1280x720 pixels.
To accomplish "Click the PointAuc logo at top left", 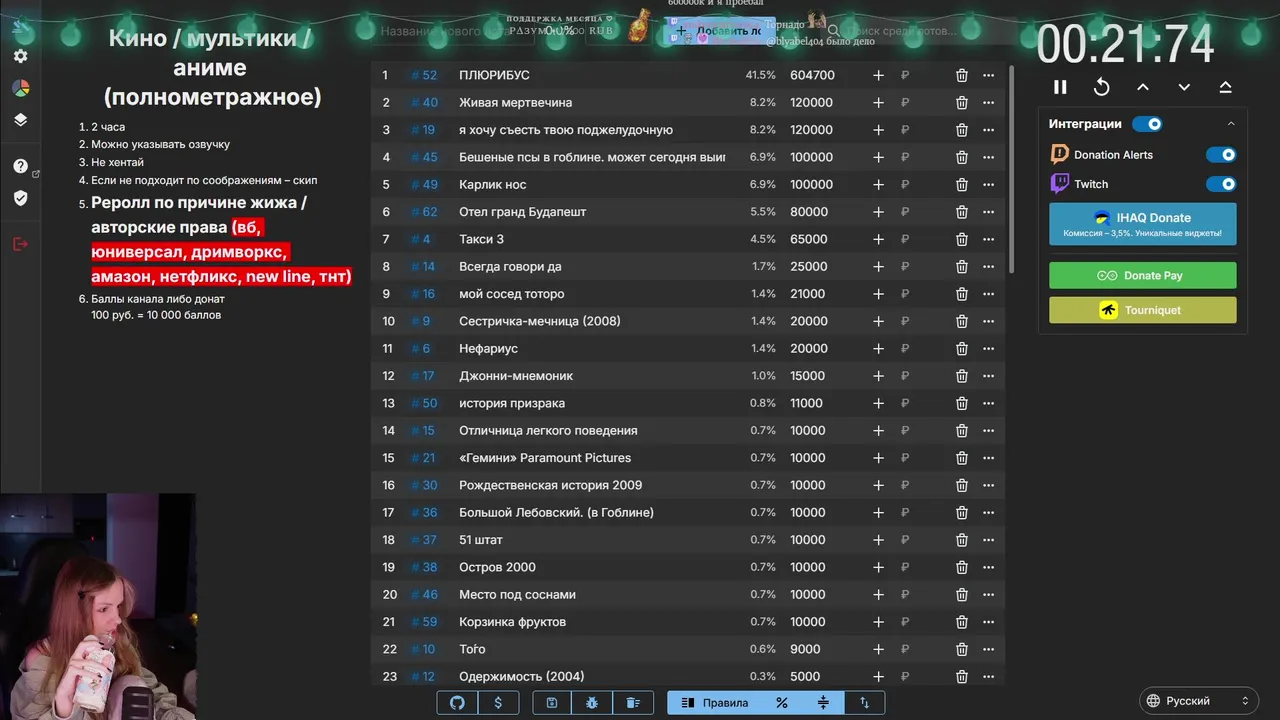I will point(20,24).
